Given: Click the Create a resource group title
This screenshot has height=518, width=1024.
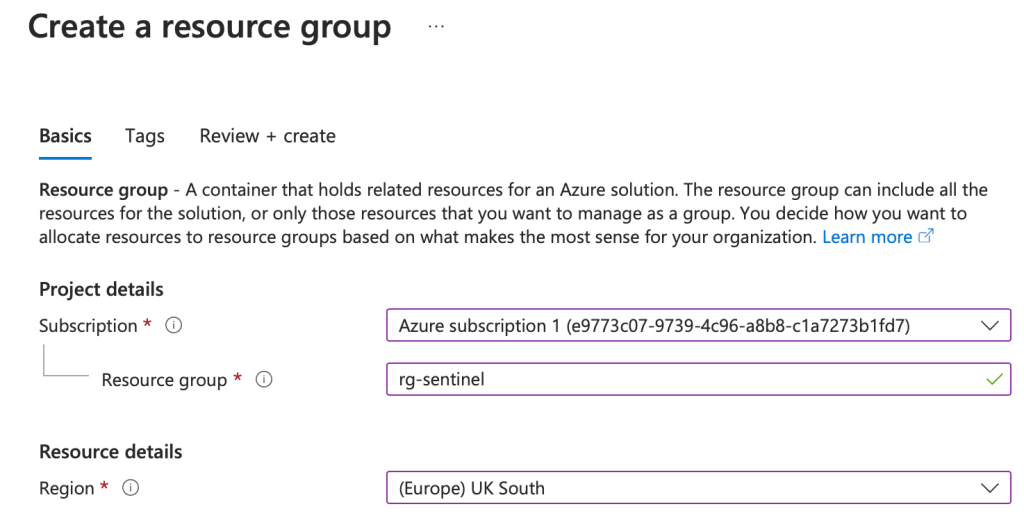Looking at the screenshot, I should pyautogui.click(x=209, y=27).
